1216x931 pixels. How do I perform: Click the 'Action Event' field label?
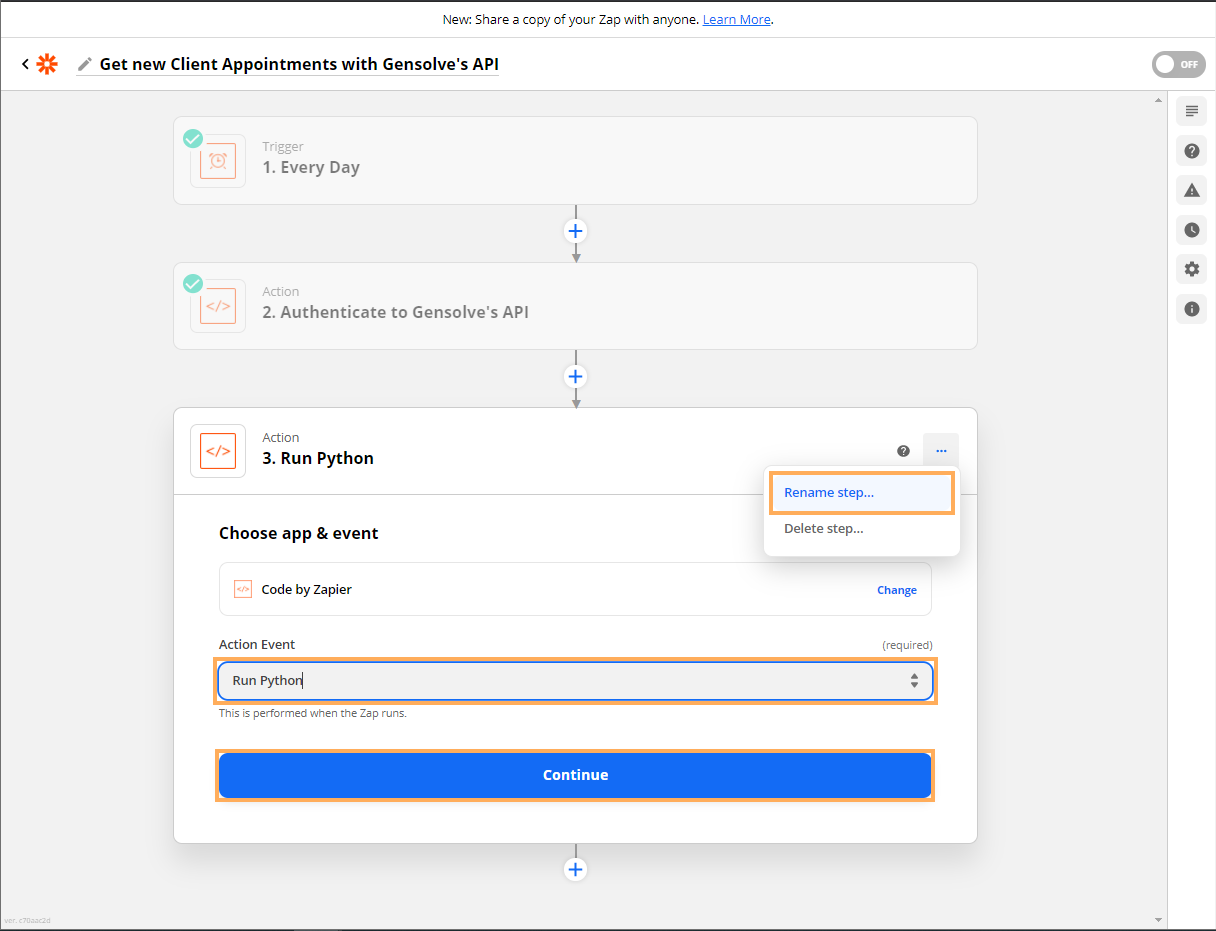tap(257, 645)
